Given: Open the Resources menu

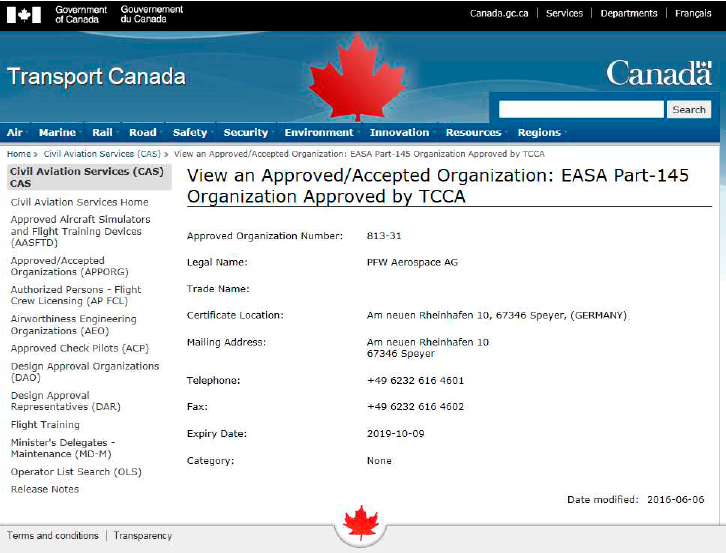Looking at the screenshot, I should pyautogui.click(x=473, y=132).
